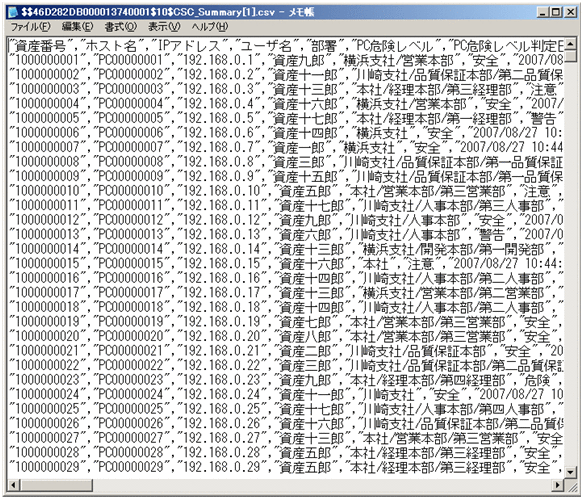
Task: Click the IP address "192.168.0.18"
Action: click(222, 308)
